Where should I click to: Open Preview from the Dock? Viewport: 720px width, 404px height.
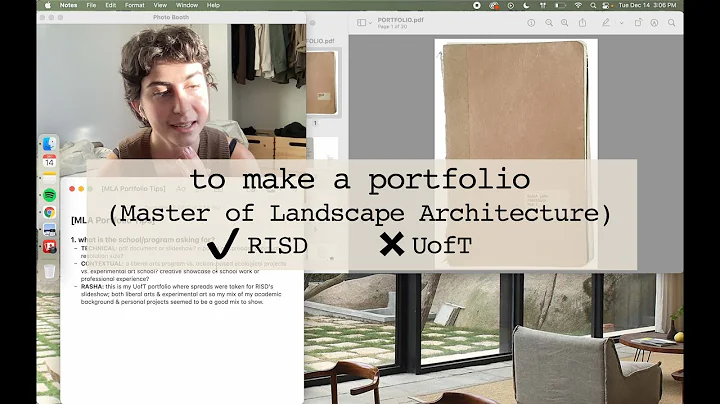(x=49, y=230)
